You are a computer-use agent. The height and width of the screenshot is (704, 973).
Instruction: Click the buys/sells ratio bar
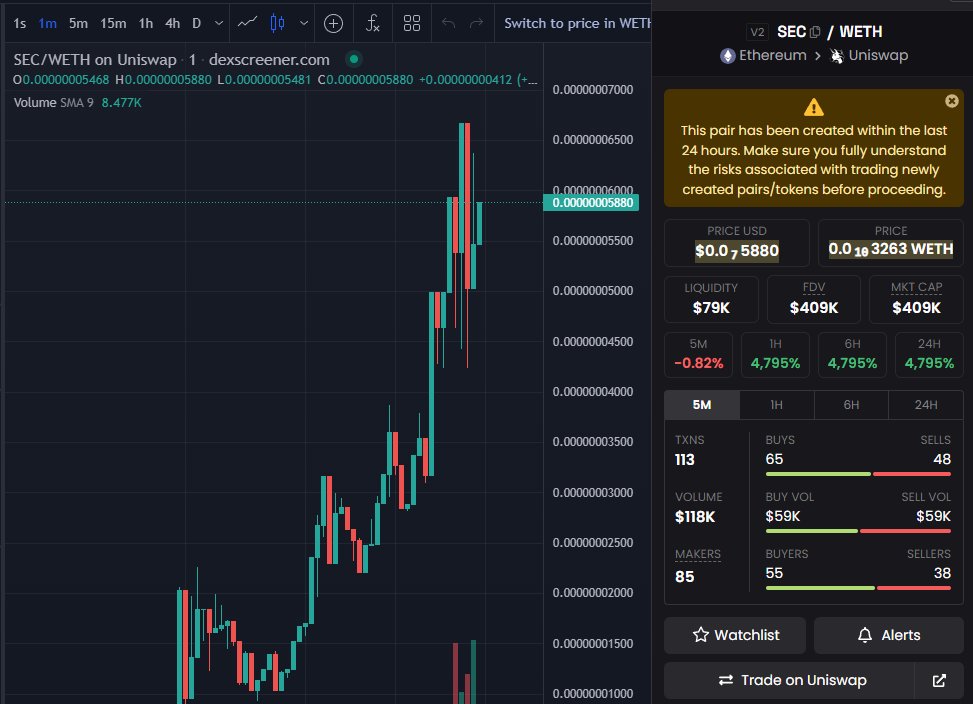click(x=858, y=474)
